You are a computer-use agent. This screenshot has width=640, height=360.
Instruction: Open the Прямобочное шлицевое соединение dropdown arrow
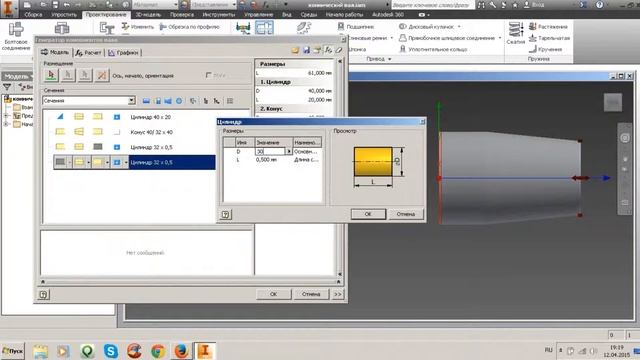[500, 38]
